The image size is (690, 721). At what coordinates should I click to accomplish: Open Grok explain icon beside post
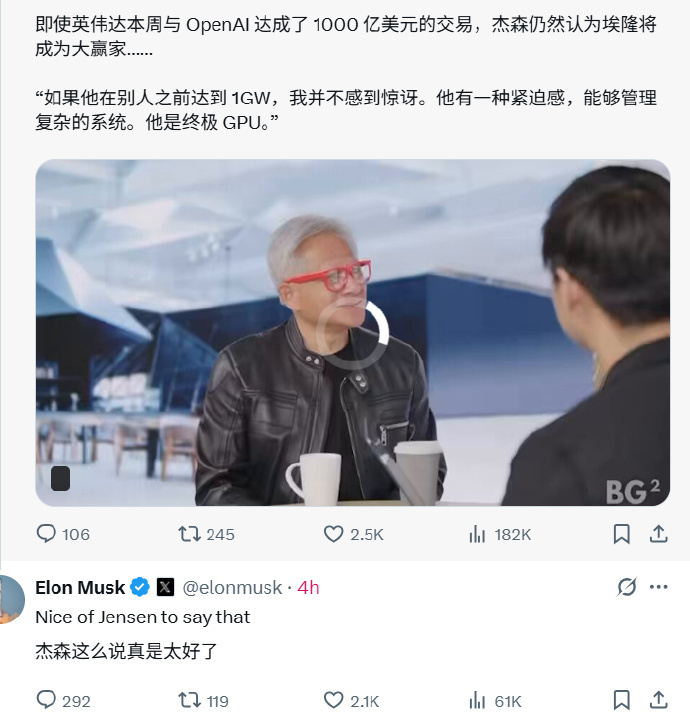point(627,587)
